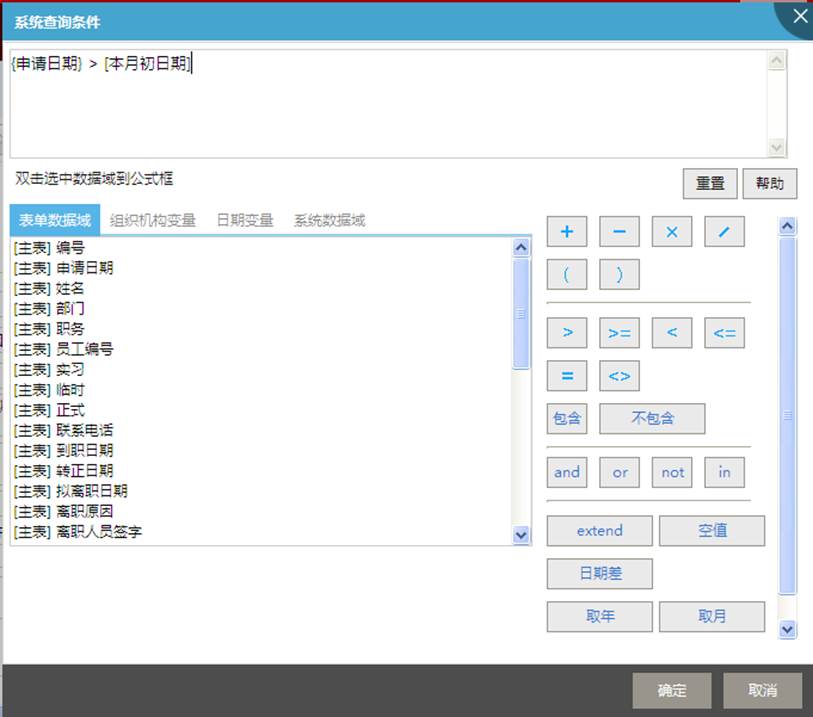
Task: Insert a left parenthesis
Action: click(x=567, y=275)
